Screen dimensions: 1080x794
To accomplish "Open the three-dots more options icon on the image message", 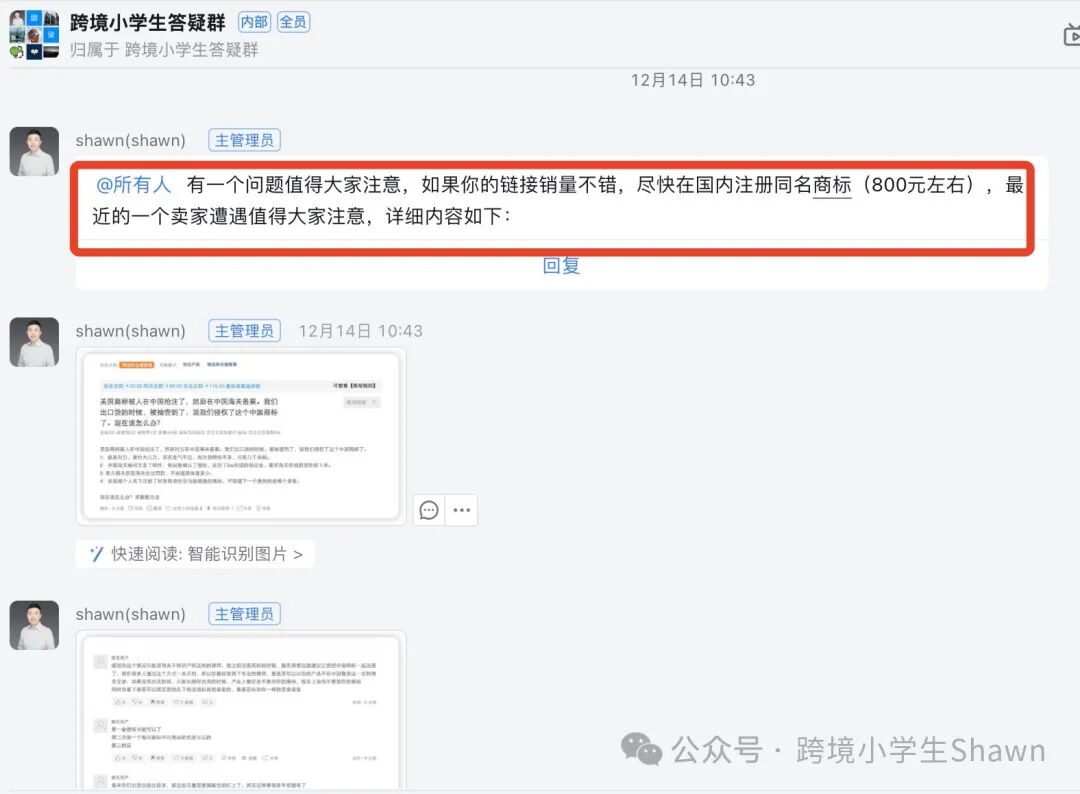I will (461, 510).
